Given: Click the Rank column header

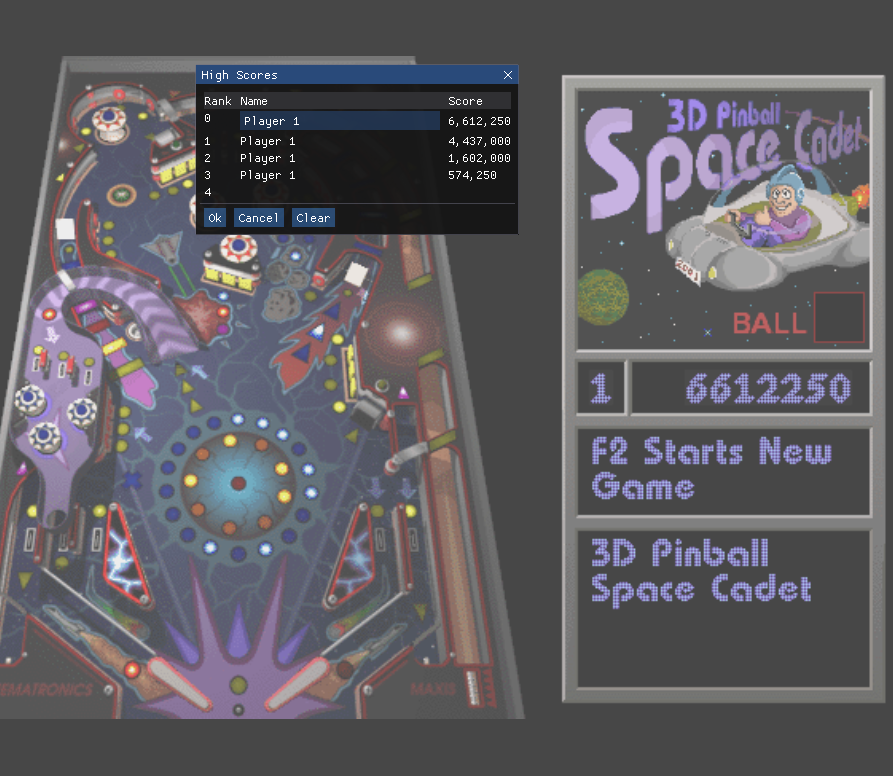Looking at the screenshot, I should [218, 101].
